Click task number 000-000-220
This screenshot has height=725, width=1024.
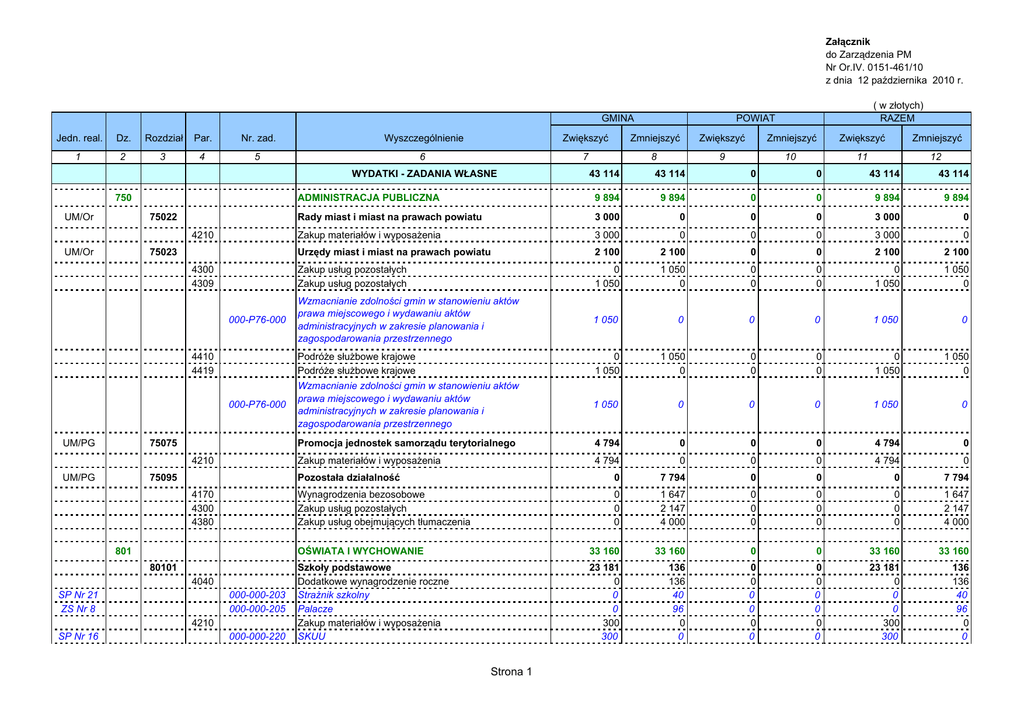pos(257,636)
